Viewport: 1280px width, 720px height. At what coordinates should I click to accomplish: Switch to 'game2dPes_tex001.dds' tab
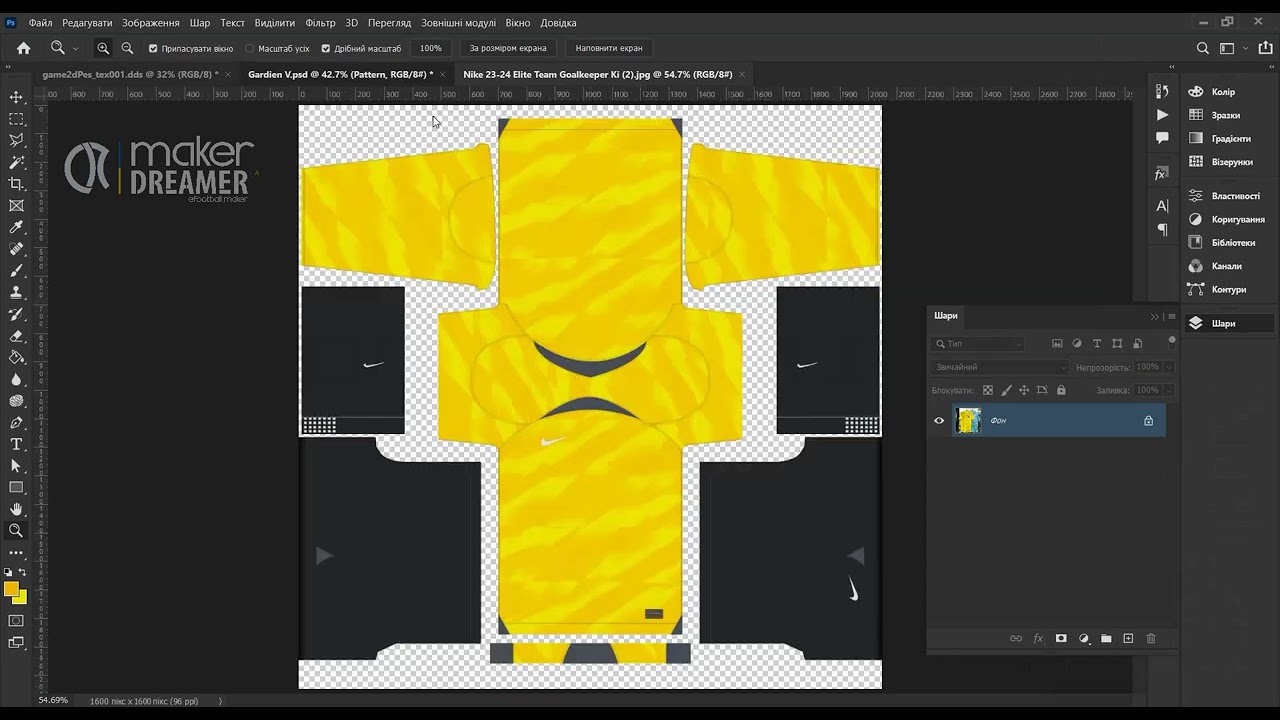pyautogui.click(x=130, y=74)
